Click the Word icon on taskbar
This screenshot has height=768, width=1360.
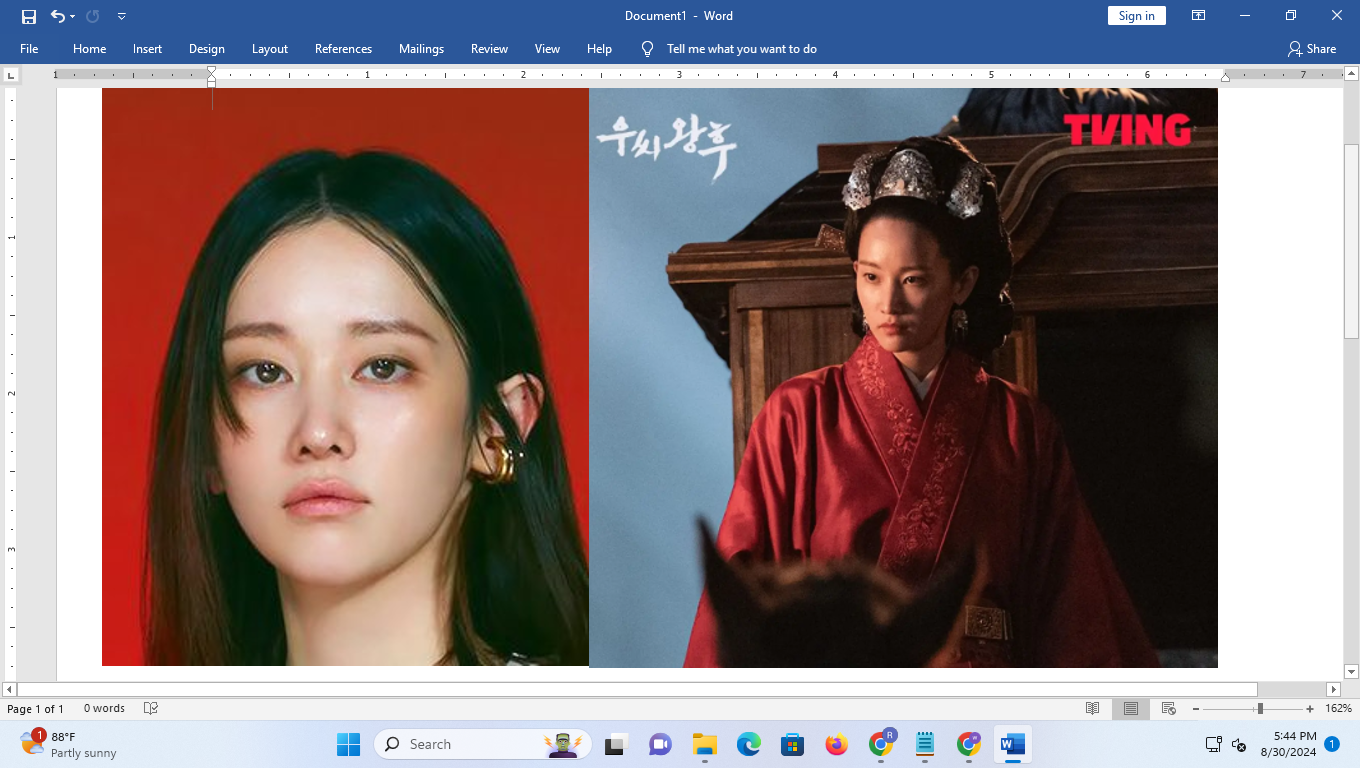[1013, 744]
